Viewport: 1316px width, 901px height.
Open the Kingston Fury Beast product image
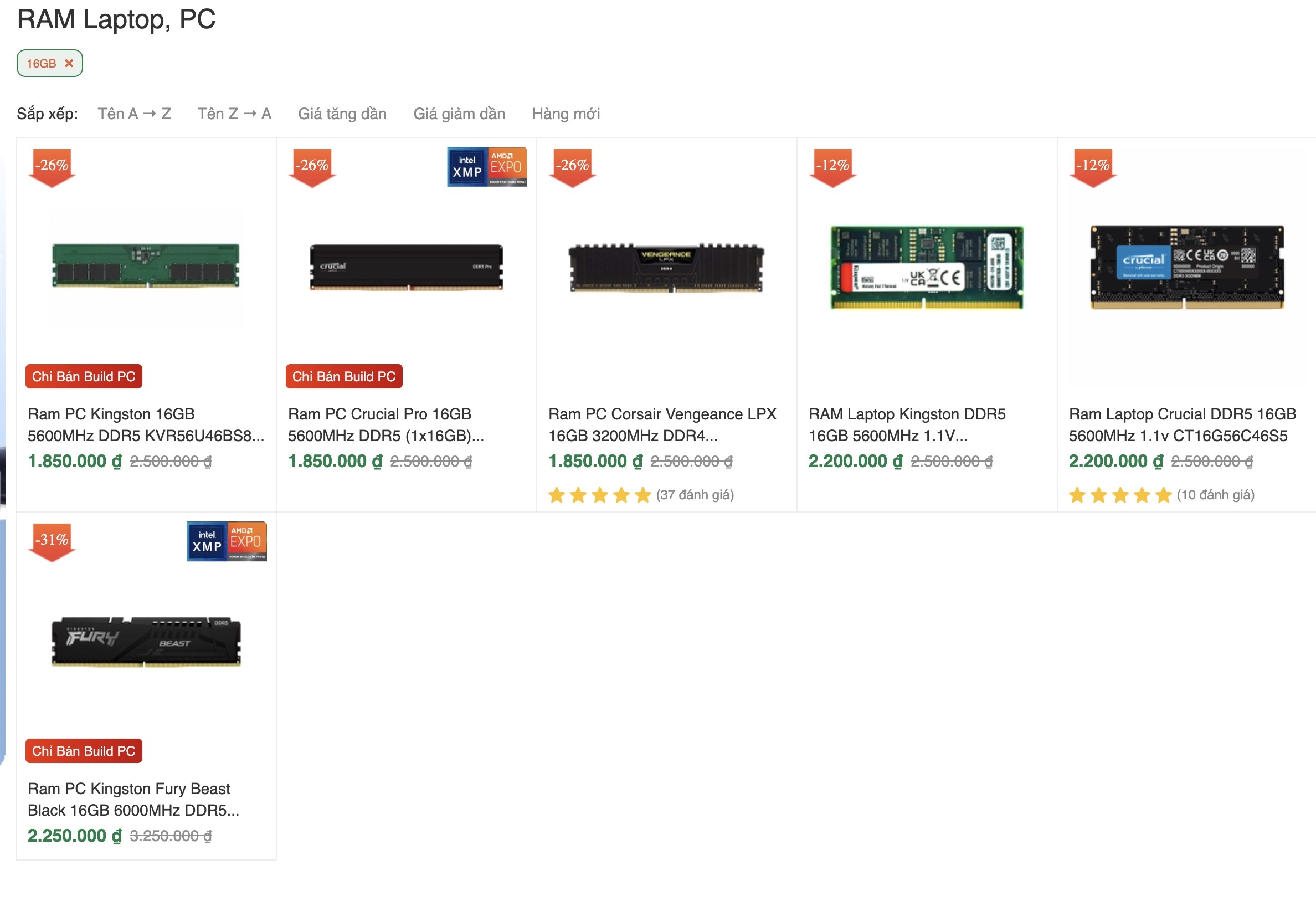pos(146,642)
